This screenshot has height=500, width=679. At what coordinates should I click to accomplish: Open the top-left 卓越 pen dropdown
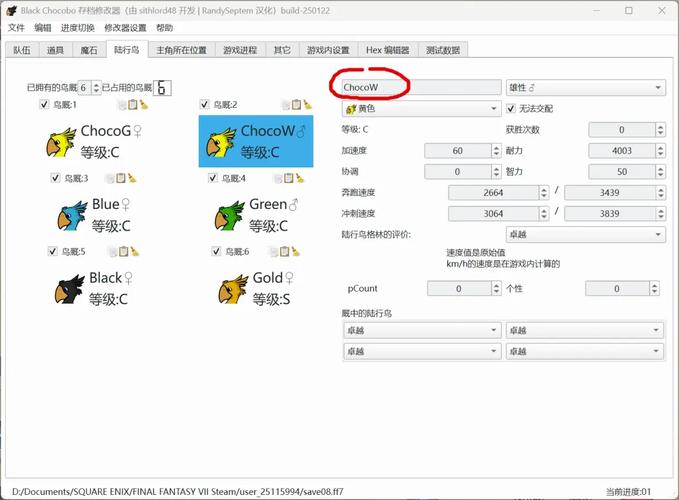pos(421,330)
